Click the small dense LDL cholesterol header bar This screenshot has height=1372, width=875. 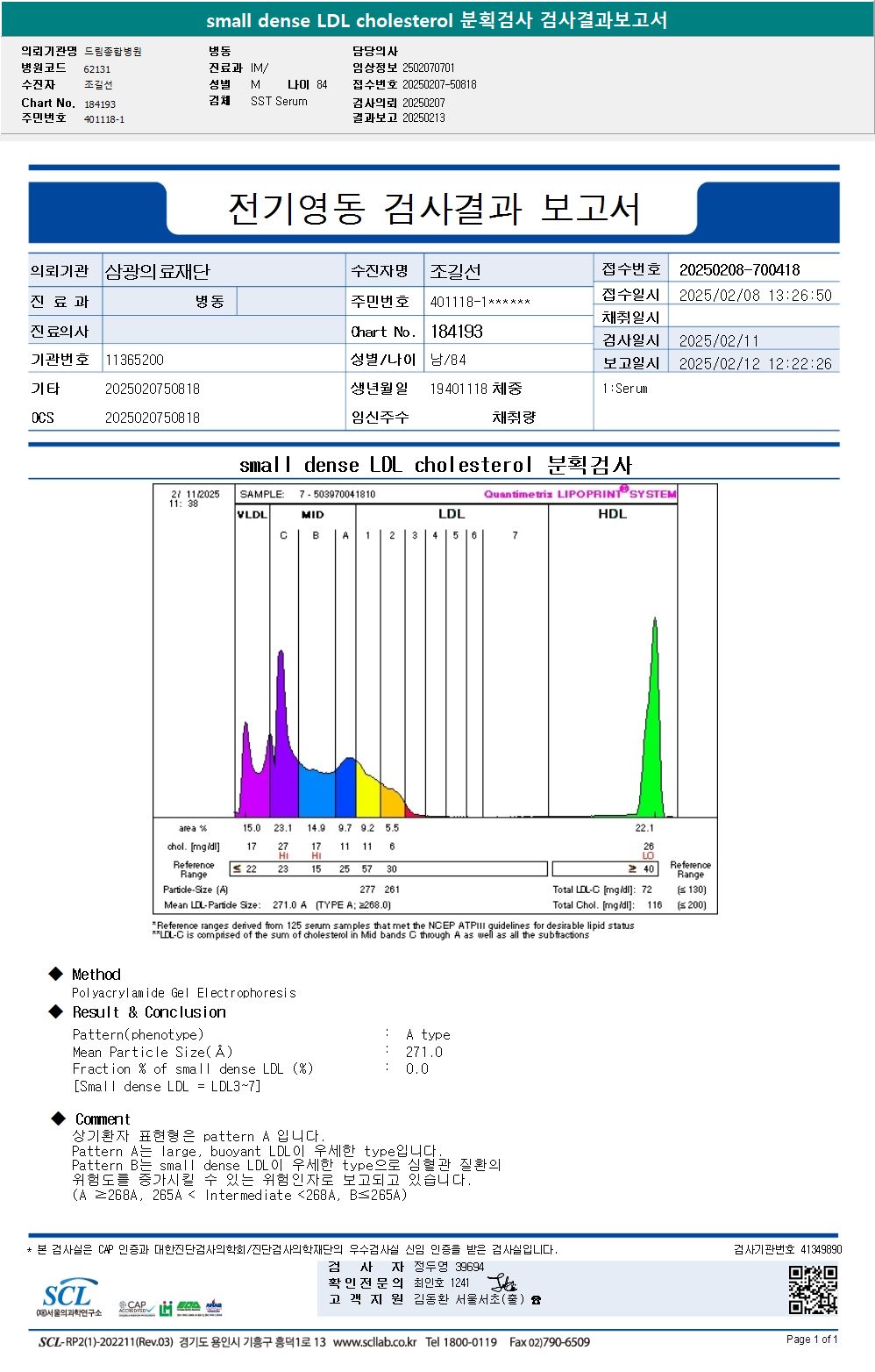pyautogui.click(x=437, y=19)
